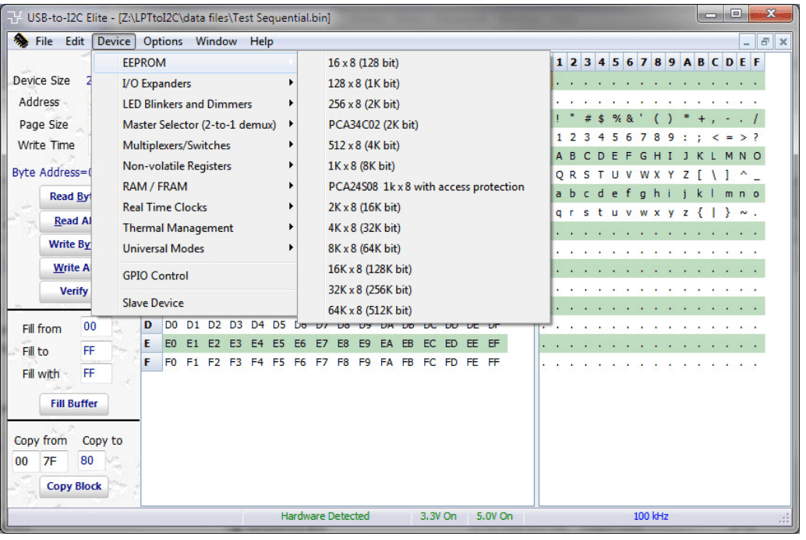Click the Copy to address field
Screen dimensions: 806x540
point(93,461)
